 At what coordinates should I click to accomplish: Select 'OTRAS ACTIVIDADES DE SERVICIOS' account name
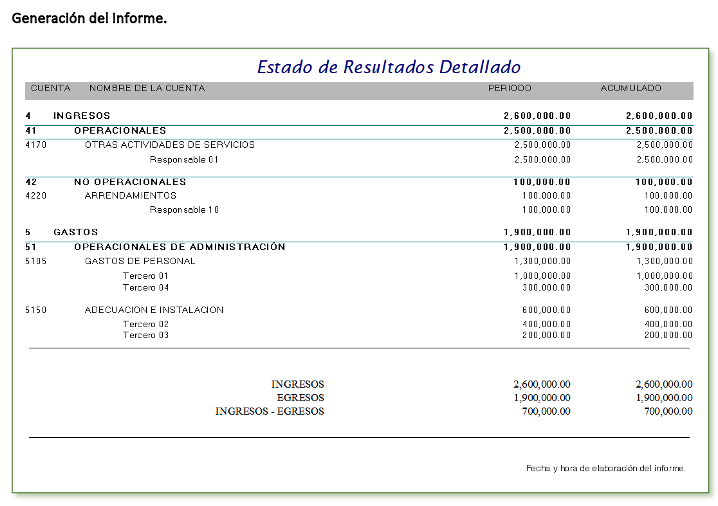(169, 145)
